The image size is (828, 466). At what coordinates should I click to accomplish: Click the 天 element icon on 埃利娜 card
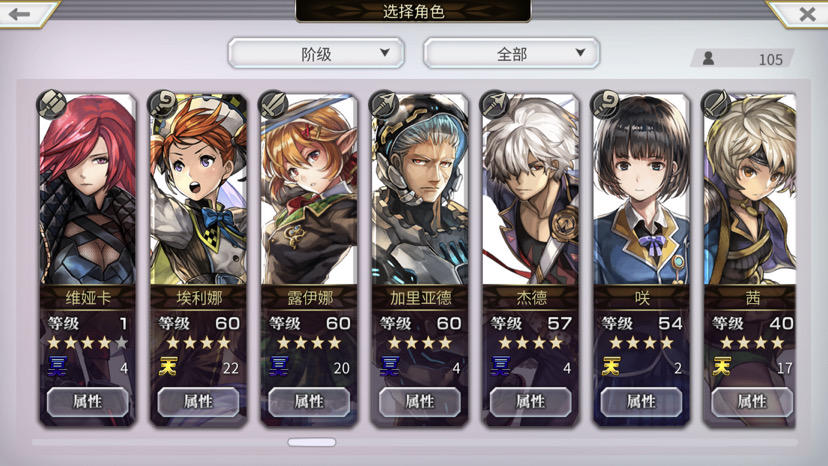click(x=167, y=366)
